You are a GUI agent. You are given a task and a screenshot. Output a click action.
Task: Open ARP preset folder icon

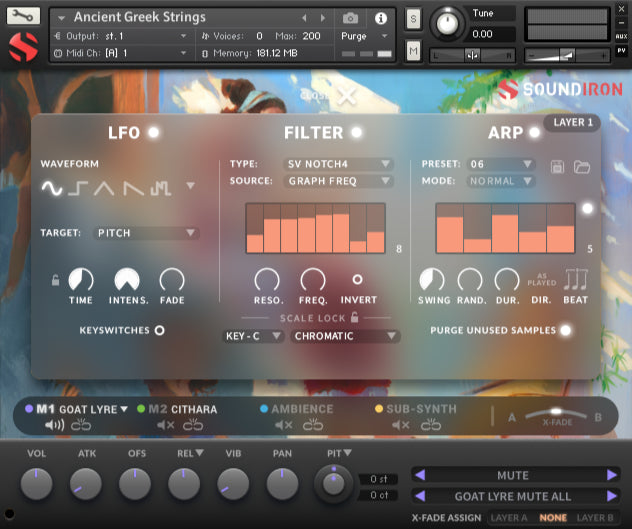point(582,165)
